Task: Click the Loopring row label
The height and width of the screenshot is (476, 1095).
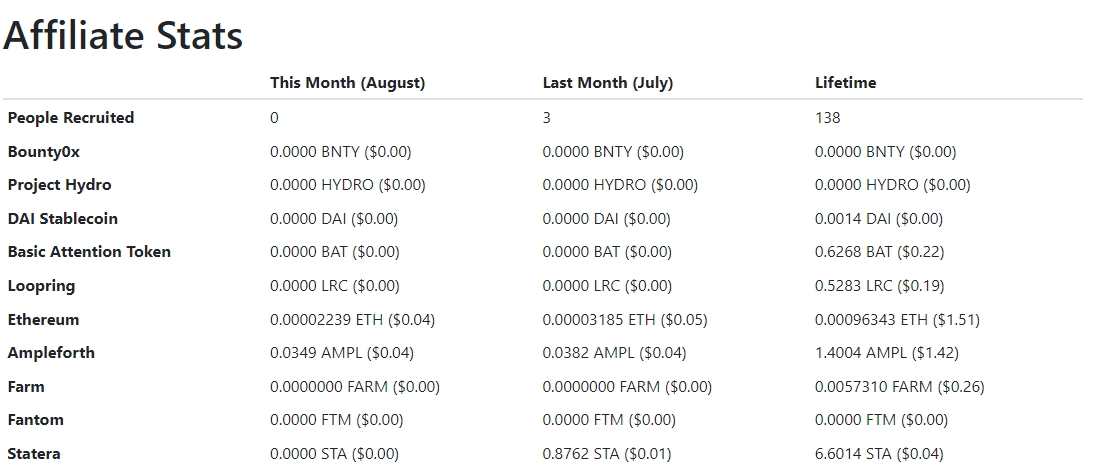Action: tap(41, 285)
